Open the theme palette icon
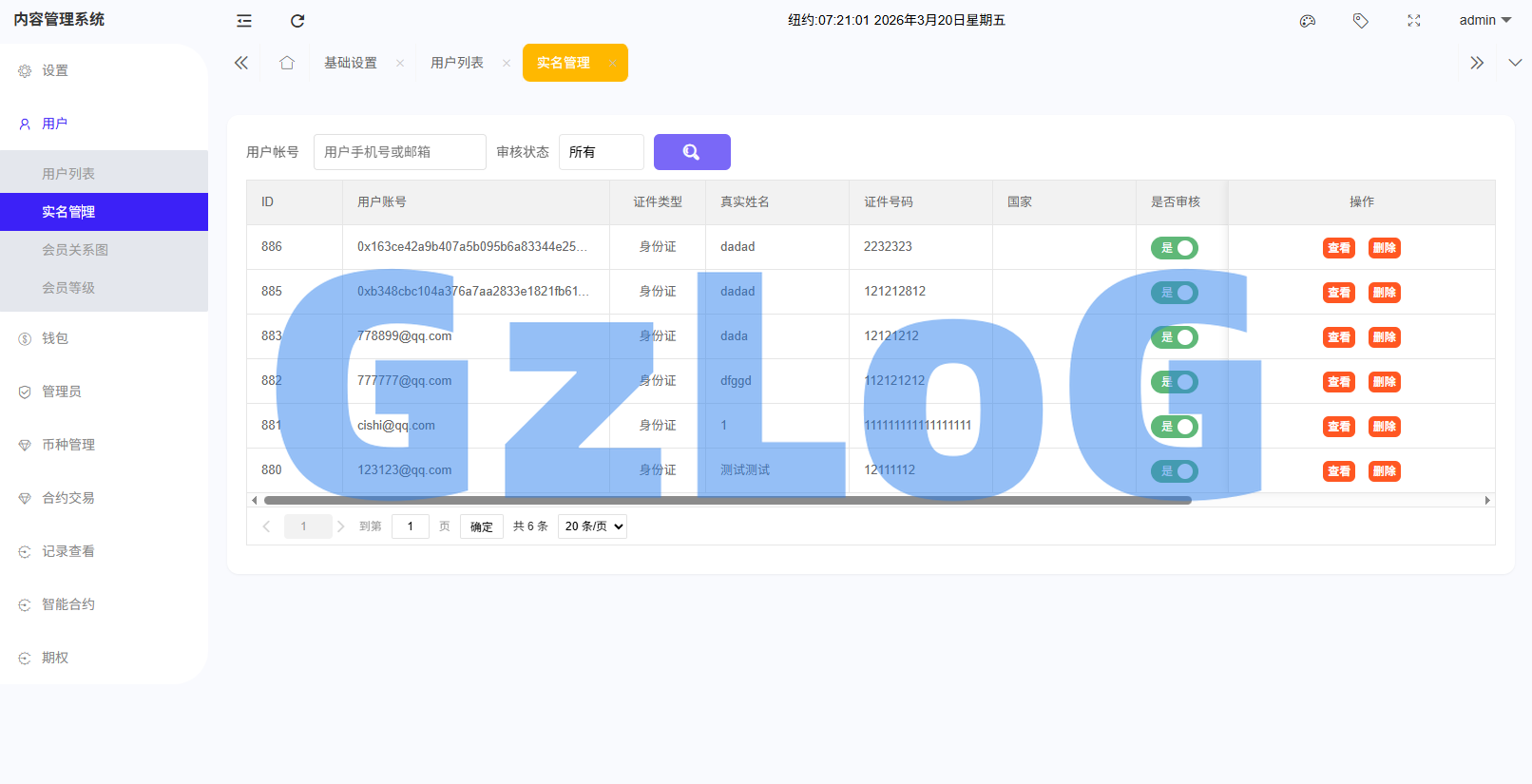The image size is (1532, 784). coord(1308,21)
